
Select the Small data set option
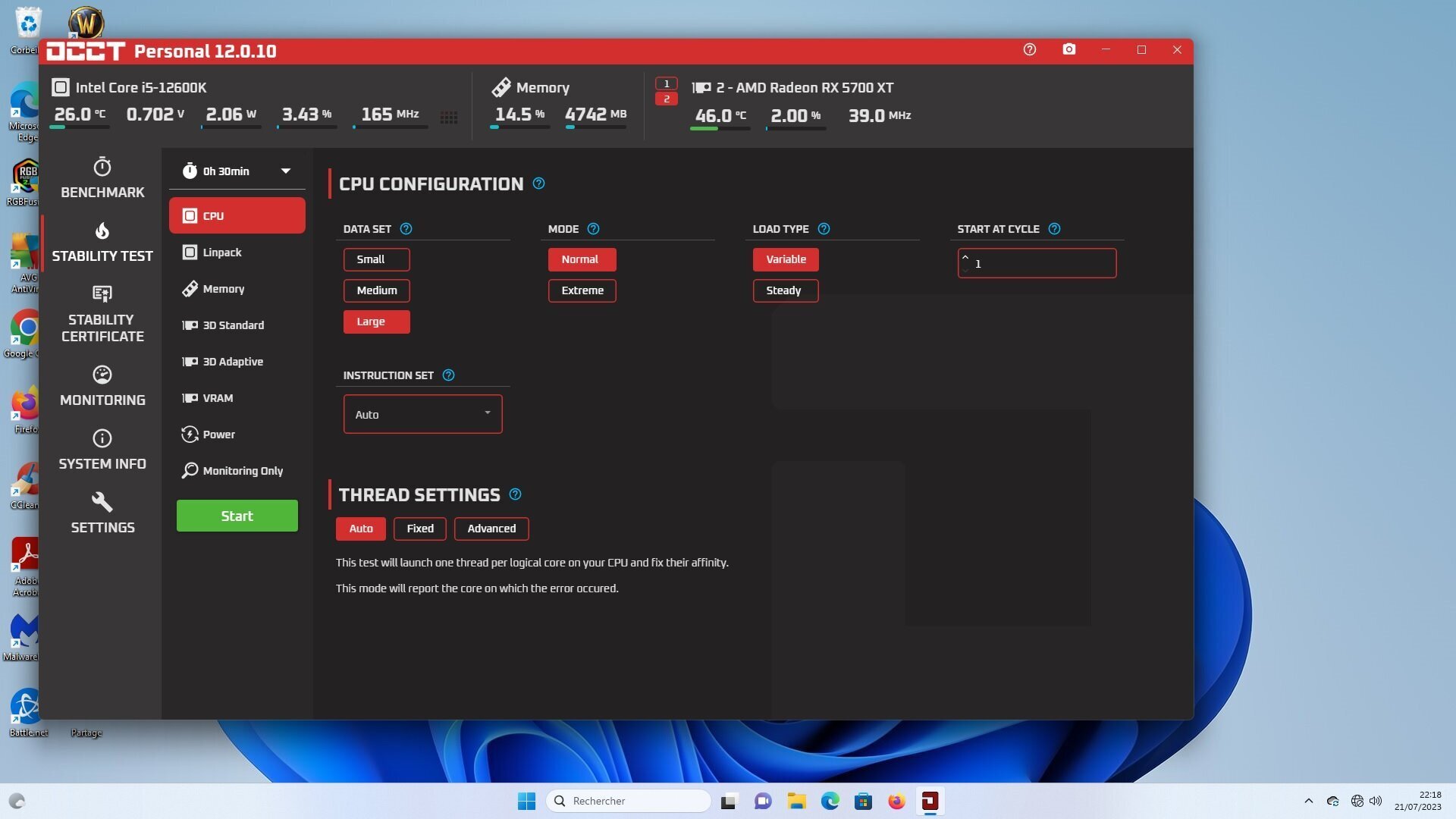tap(376, 259)
